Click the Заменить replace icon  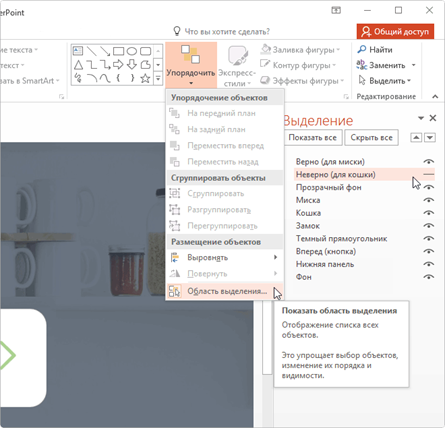pyautogui.click(x=362, y=65)
